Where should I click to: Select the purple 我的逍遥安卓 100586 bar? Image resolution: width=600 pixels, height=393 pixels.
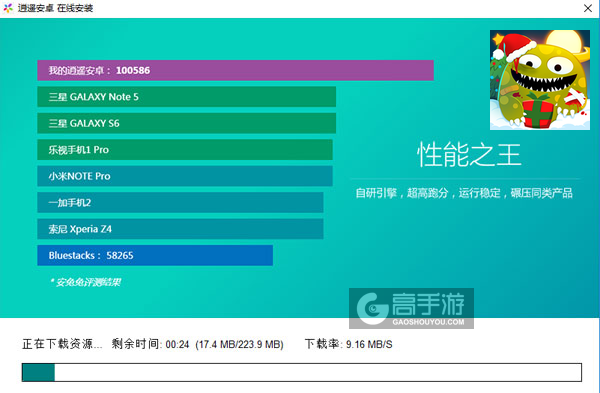pos(235,70)
